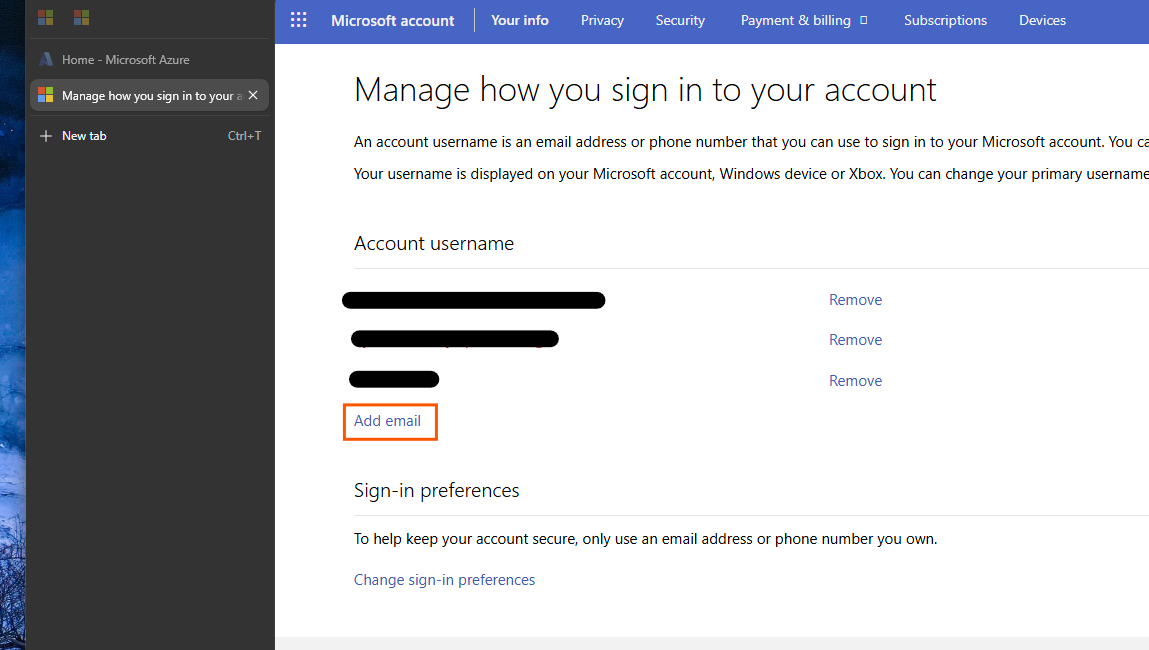1149x650 pixels.
Task: Click the Manage how you sign in heading
Action: [645, 90]
